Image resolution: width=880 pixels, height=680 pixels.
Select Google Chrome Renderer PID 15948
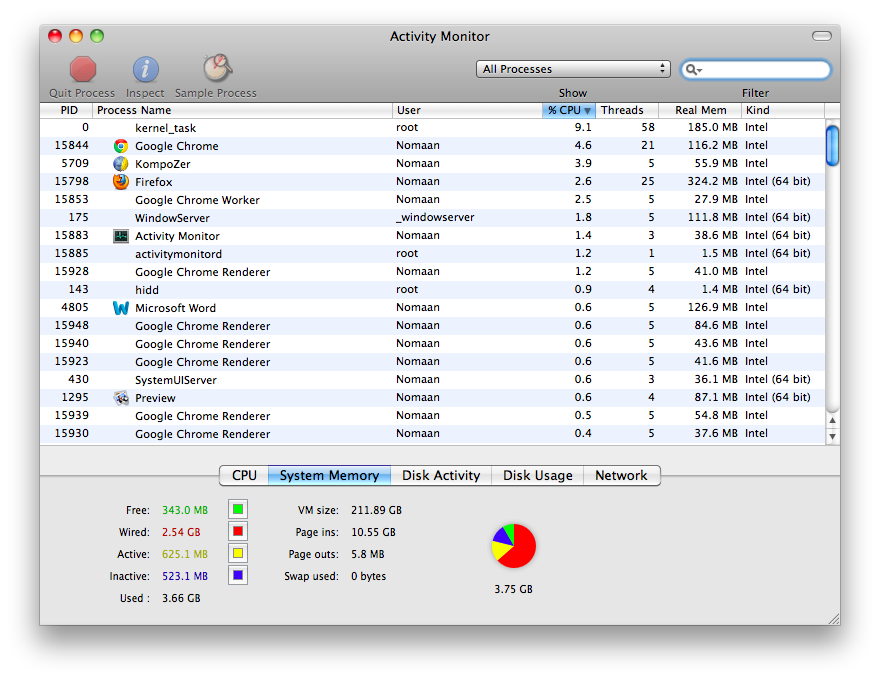pyautogui.click(x=432, y=326)
